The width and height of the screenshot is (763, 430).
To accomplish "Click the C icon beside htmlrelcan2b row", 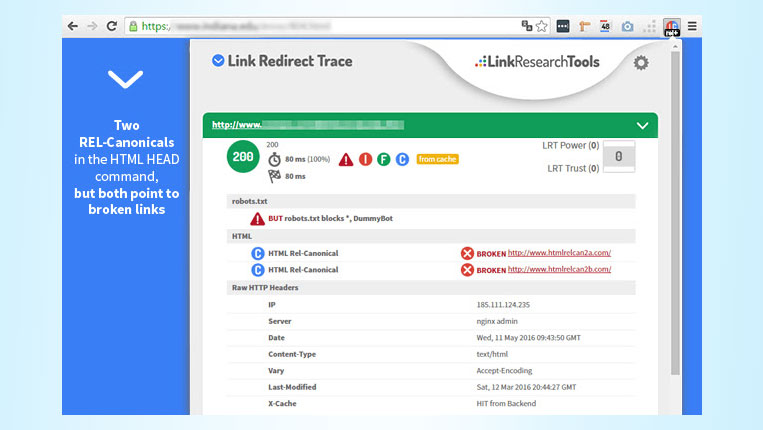I will 257,270.
